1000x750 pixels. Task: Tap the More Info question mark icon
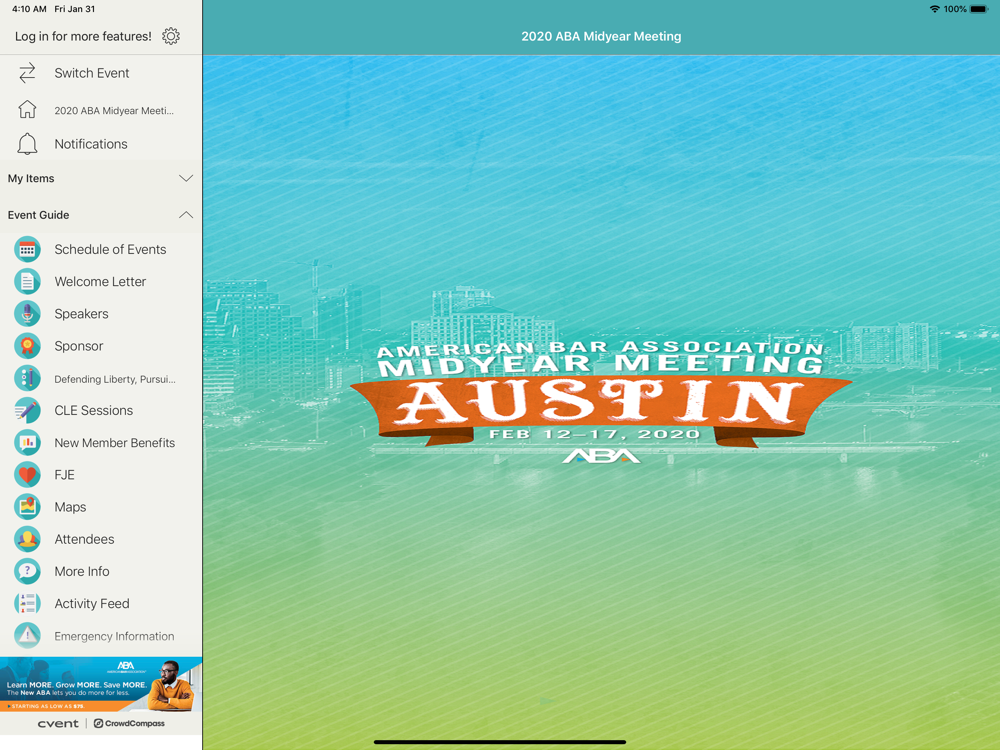click(27, 571)
